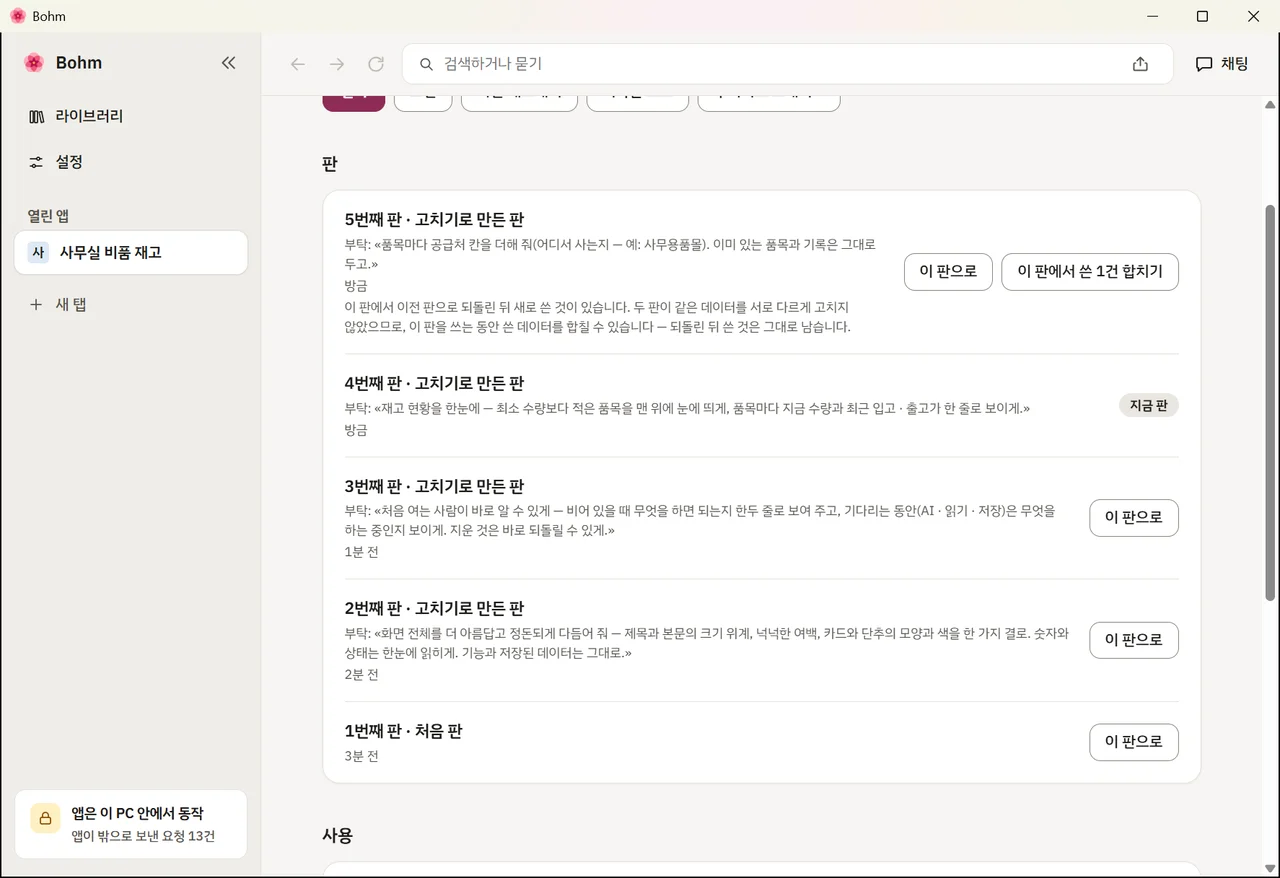Click the library books icon
Viewport: 1280px width, 878px height.
(x=37, y=117)
